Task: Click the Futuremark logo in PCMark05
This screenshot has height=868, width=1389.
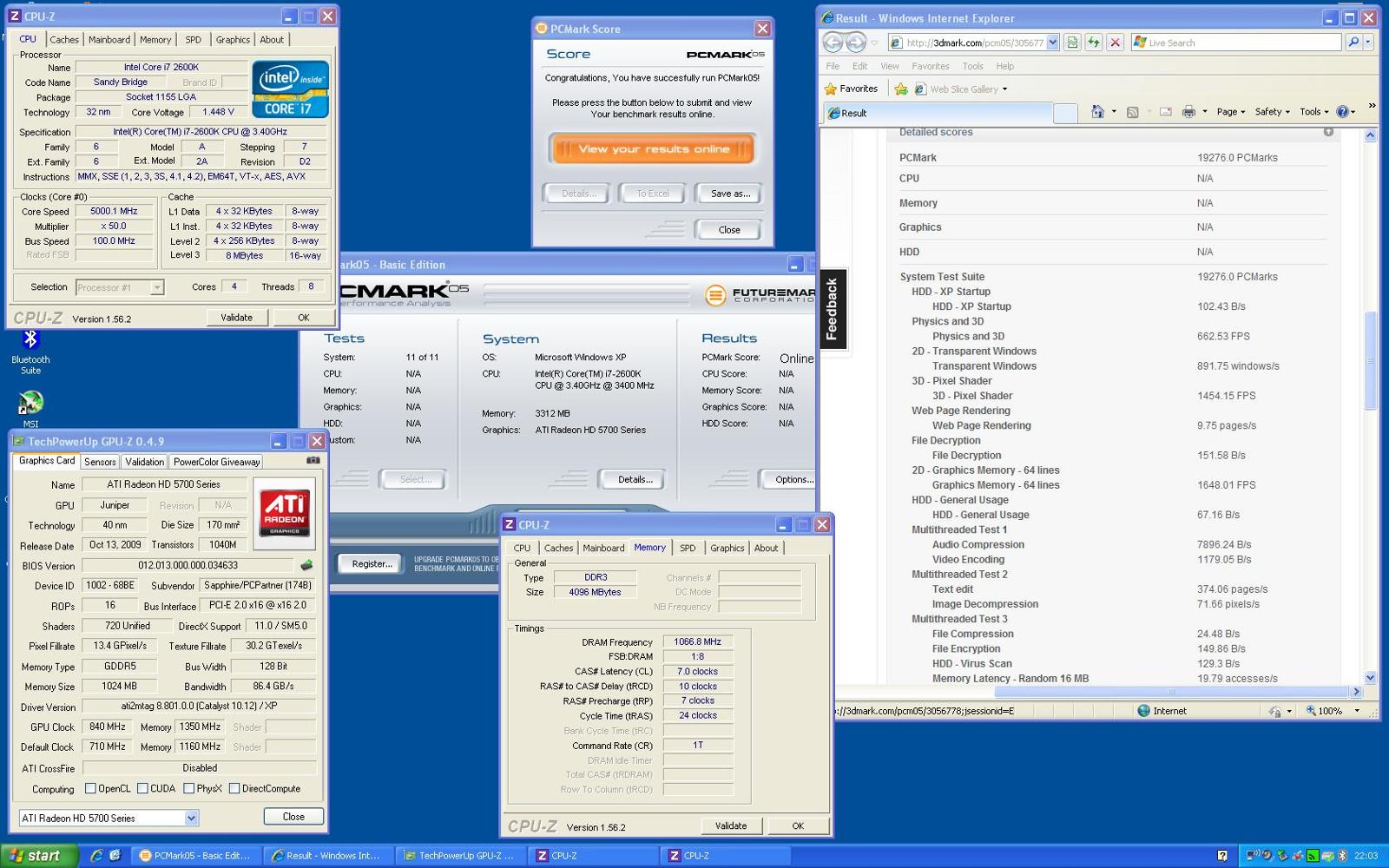Action: (x=760, y=295)
